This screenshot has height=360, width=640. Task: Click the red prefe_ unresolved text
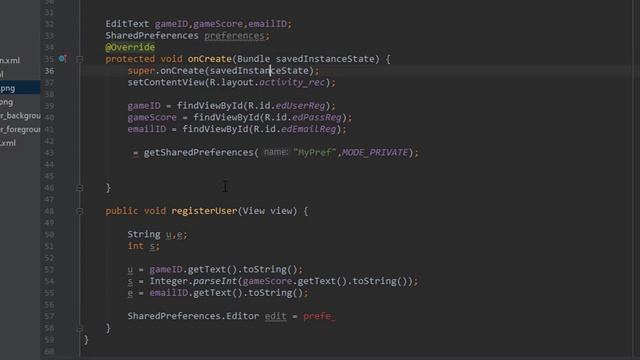319,316
